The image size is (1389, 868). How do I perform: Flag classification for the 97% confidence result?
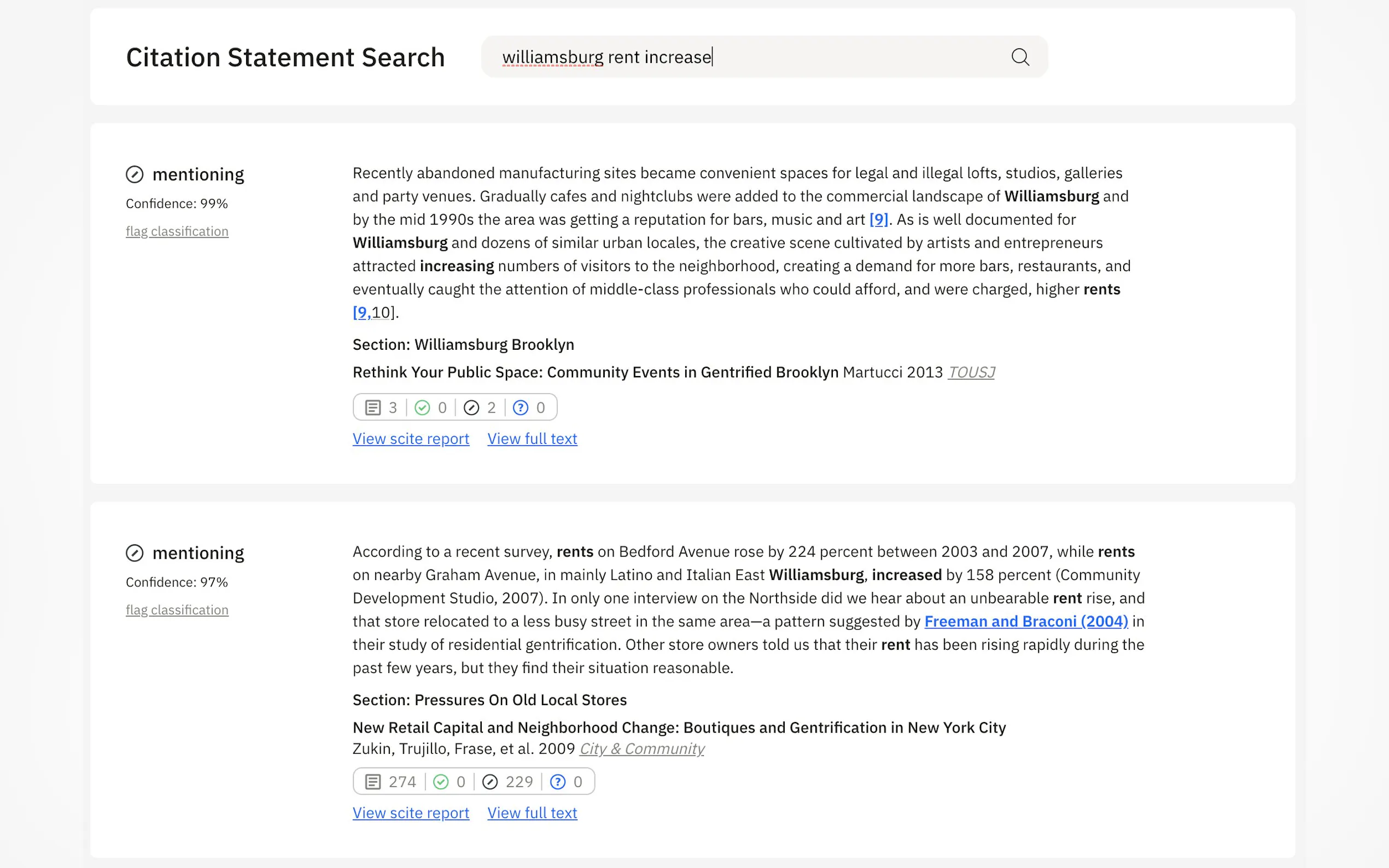(177, 609)
